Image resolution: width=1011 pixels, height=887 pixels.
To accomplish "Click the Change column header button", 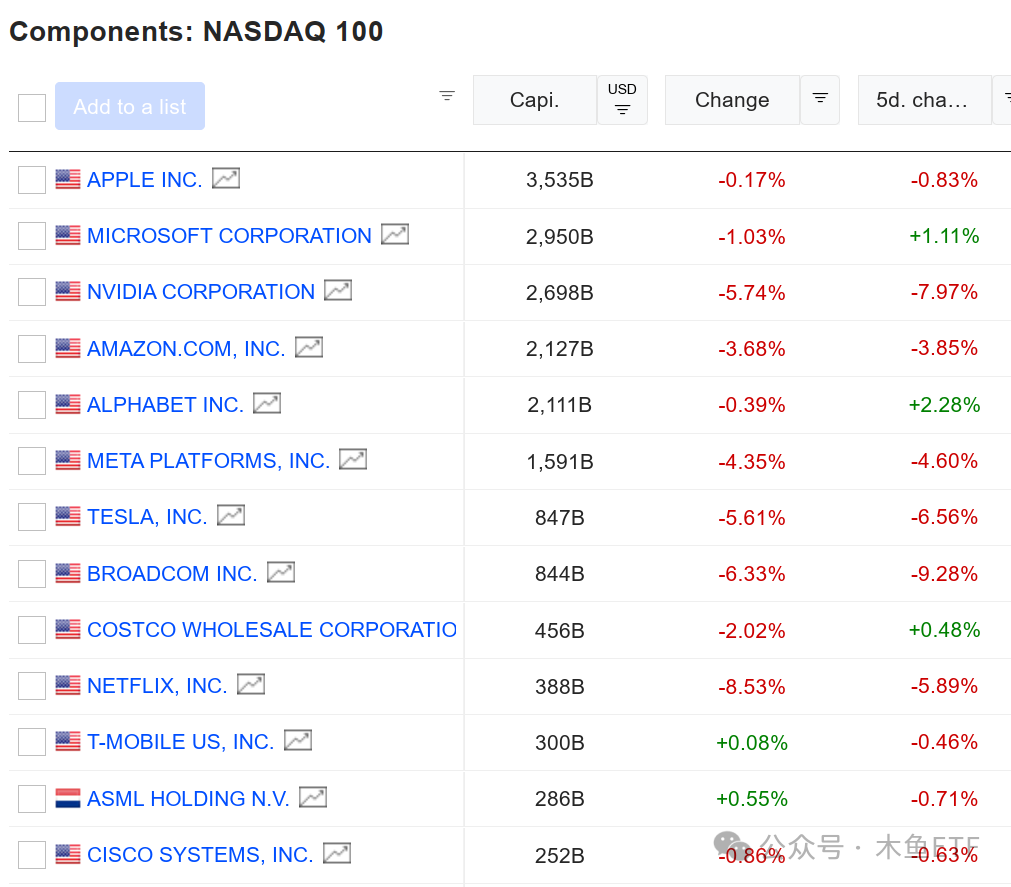I will pos(732,100).
